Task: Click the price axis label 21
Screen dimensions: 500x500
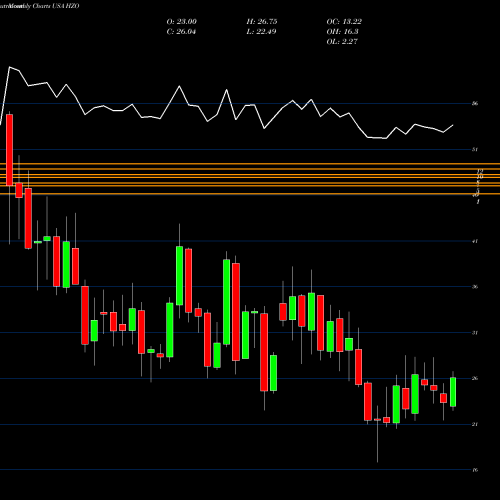Action: click(x=475, y=424)
